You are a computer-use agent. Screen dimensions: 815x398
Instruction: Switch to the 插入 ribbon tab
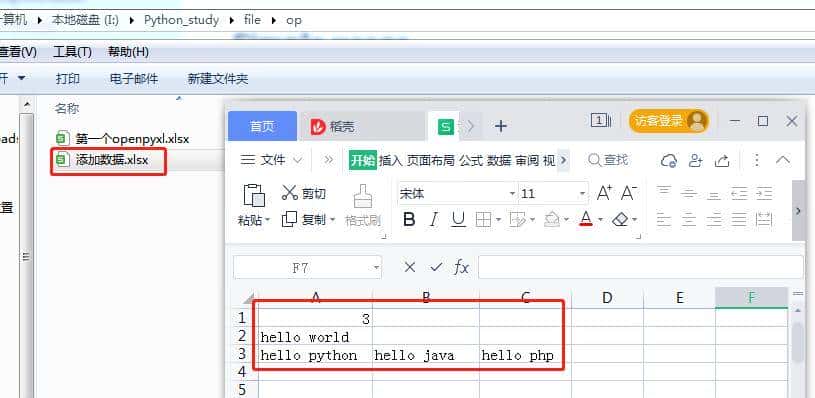[391, 161]
